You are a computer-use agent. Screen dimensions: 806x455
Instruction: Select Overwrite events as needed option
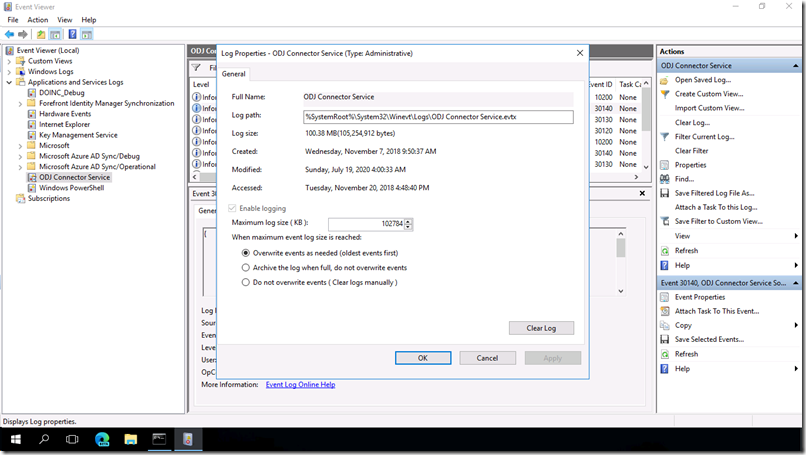(x=246, y=253)
